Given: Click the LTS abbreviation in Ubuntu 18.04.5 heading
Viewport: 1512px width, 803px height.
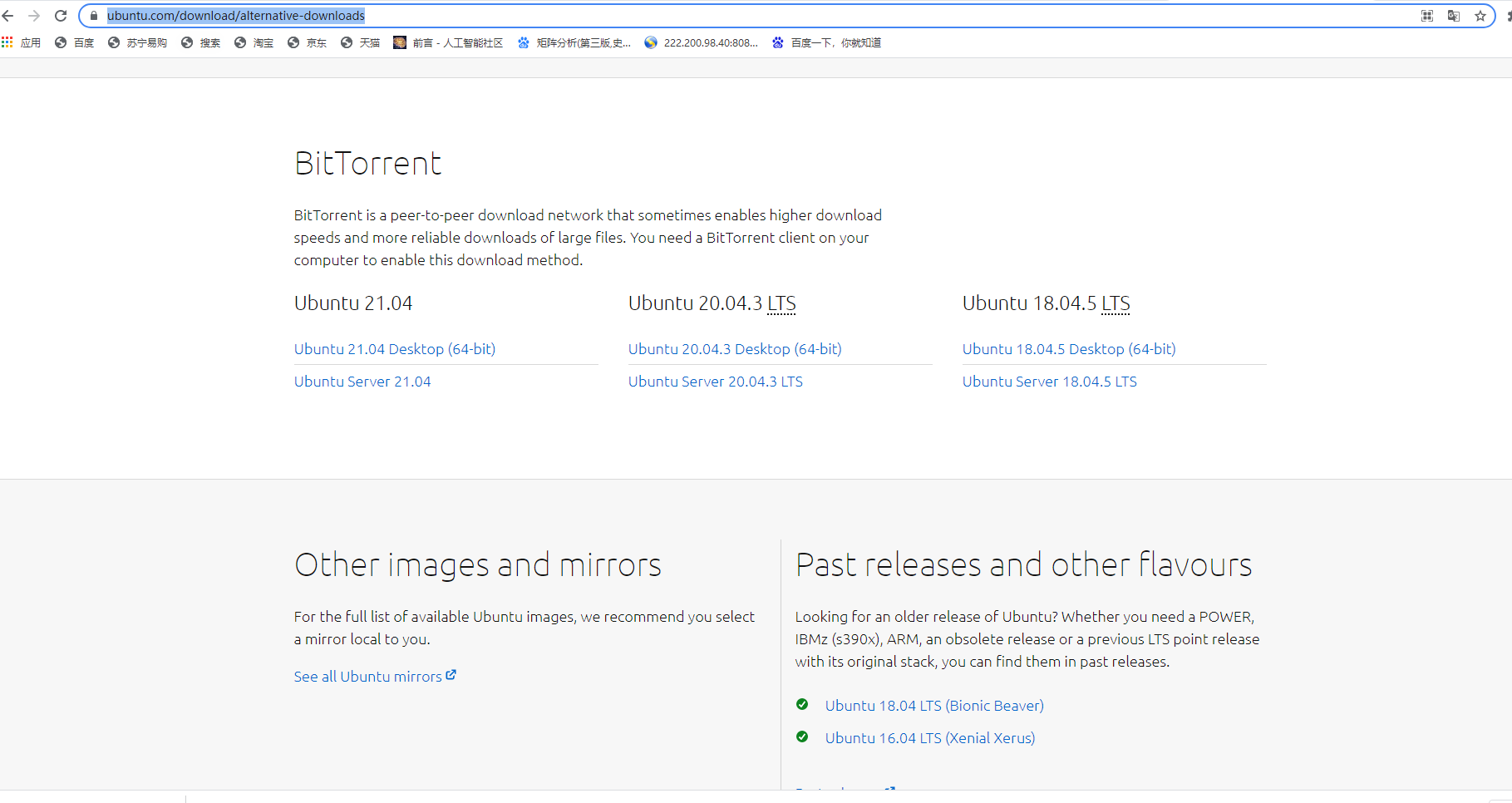Looking at the screenshot, I should (x=1116, y=303).
